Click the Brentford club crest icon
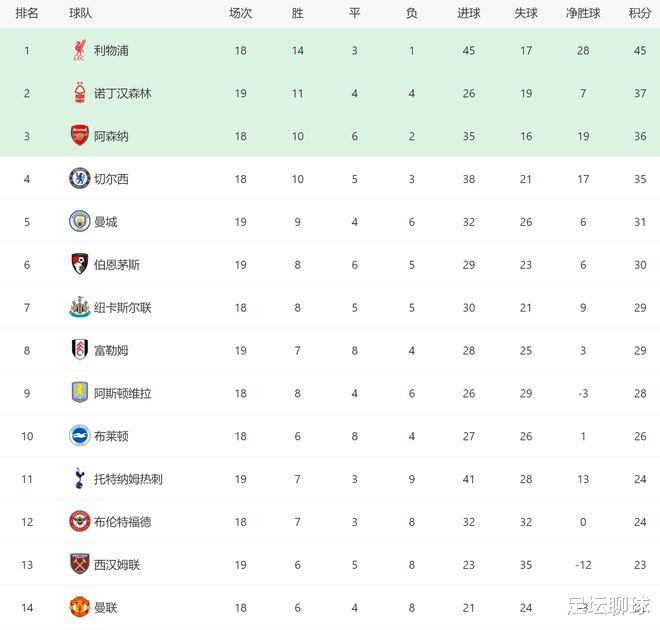Viewport: 660px width, 630px height. [x=80, y=521]
